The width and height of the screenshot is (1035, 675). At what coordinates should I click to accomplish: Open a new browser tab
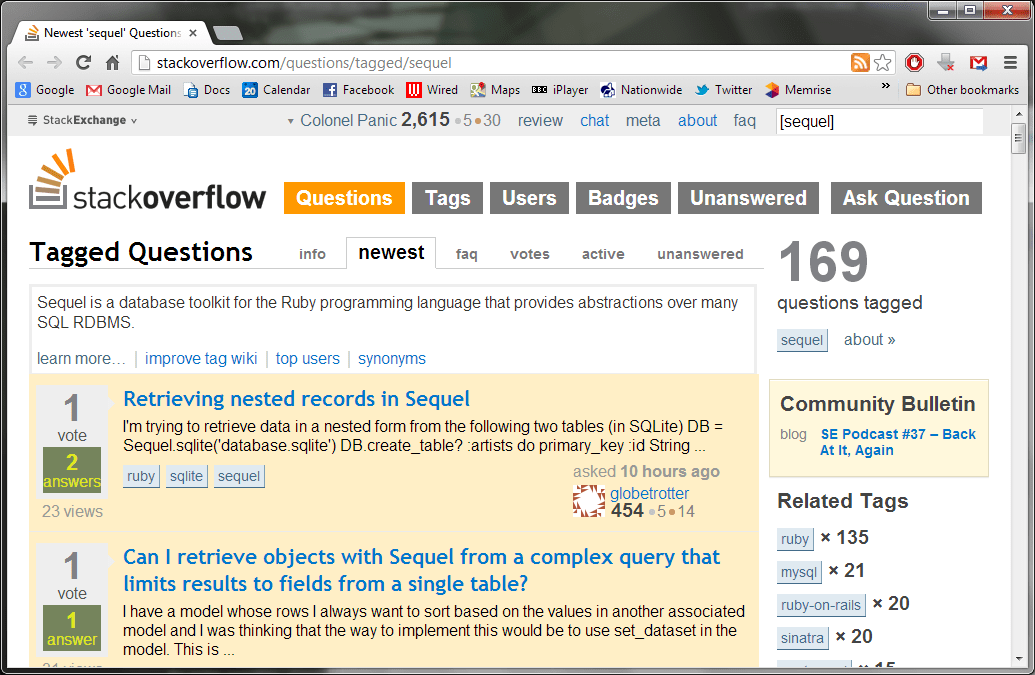pyautogui.click(x=228, y=33)
